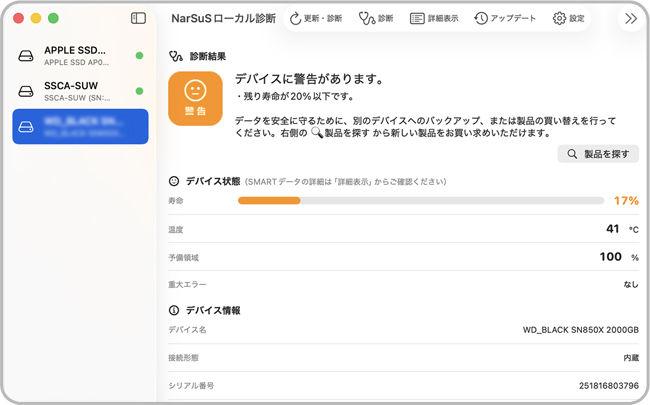Click the 接続形態 value 内蔵
The width and height of the screenshot is (650, 405).
[x=631, y=358]
